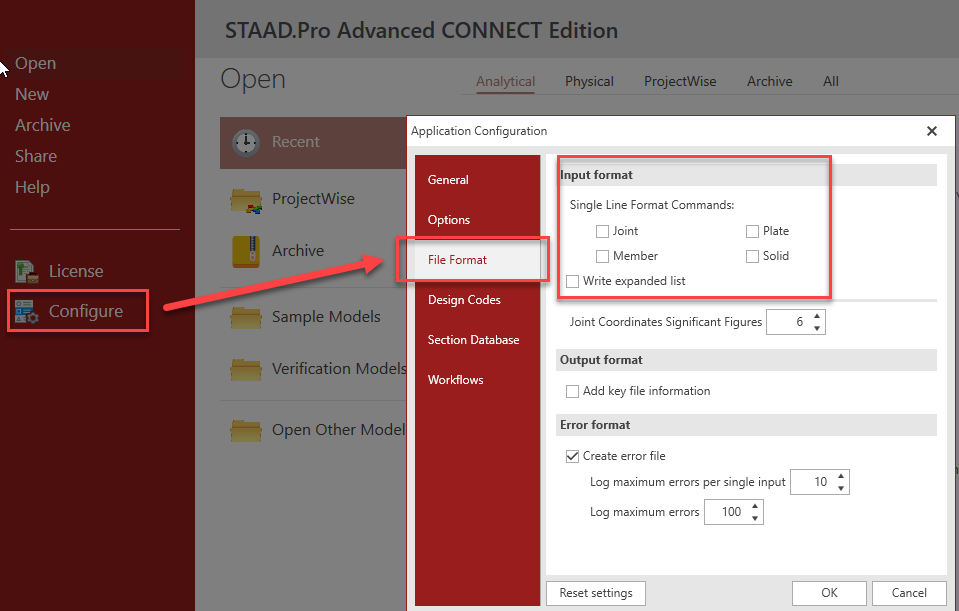The image size is (959, 611).
Task: Open the Section Database tab
Action: [x=478, y=340]
